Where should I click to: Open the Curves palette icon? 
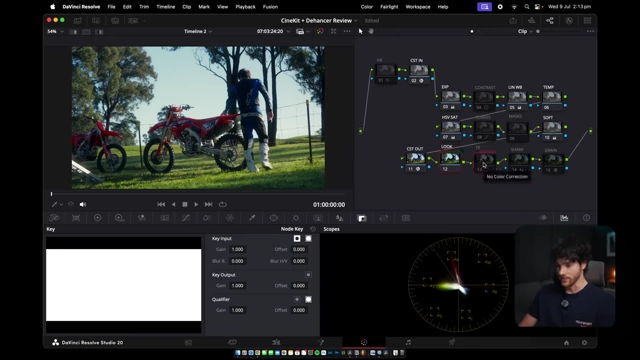click(186, 218)
